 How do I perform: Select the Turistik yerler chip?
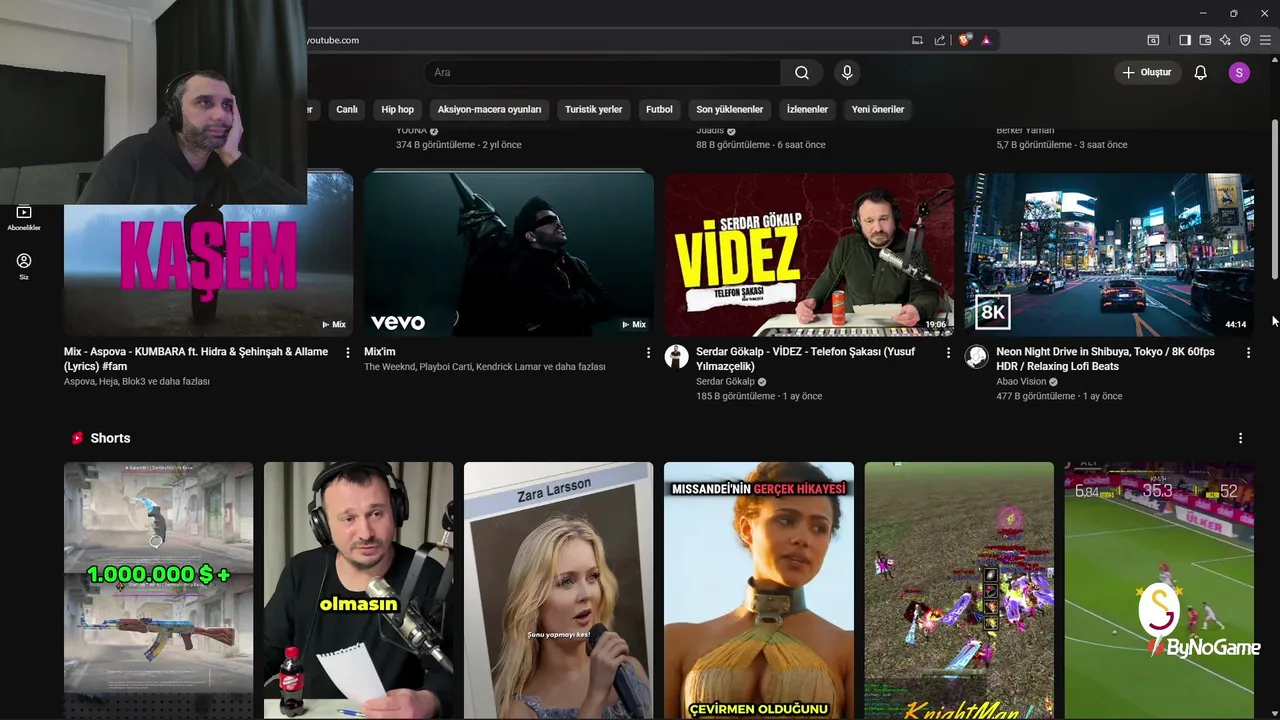(593, 110)
